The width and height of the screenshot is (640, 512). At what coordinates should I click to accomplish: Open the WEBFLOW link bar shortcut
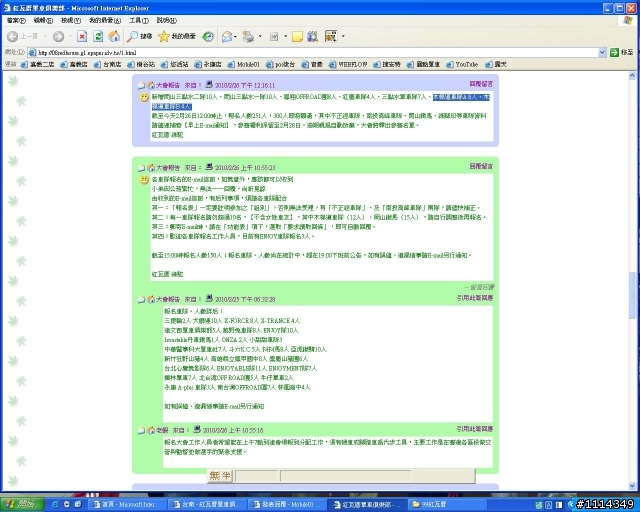(x=348, y=65)
